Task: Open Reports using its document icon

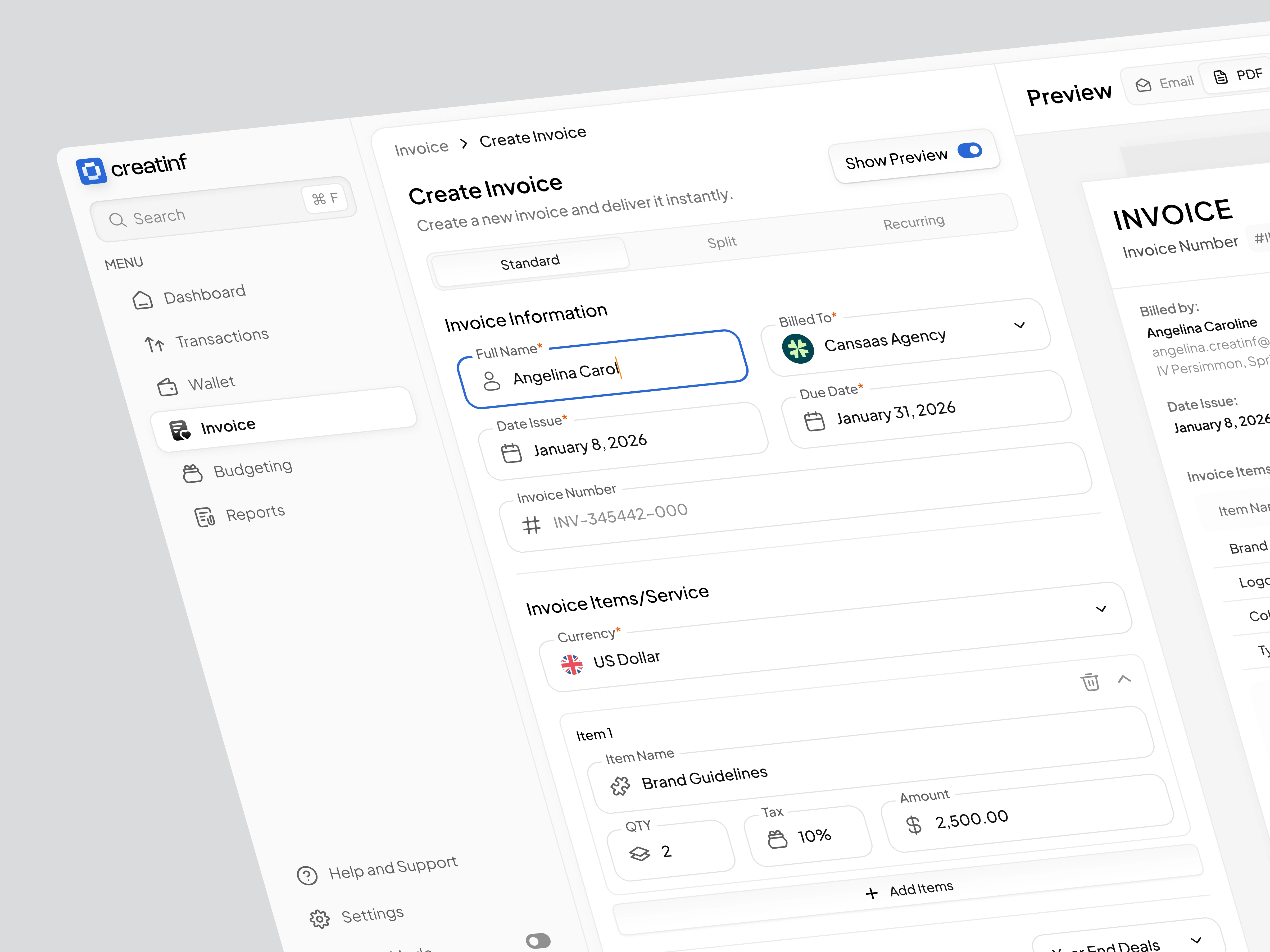Action: coord(205,517)
